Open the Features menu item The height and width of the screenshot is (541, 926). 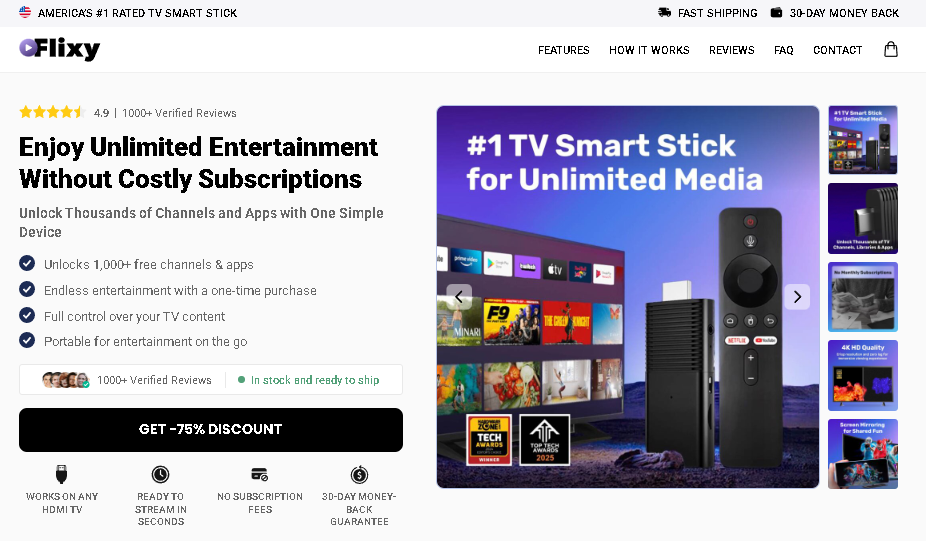(x=563, y=50)
